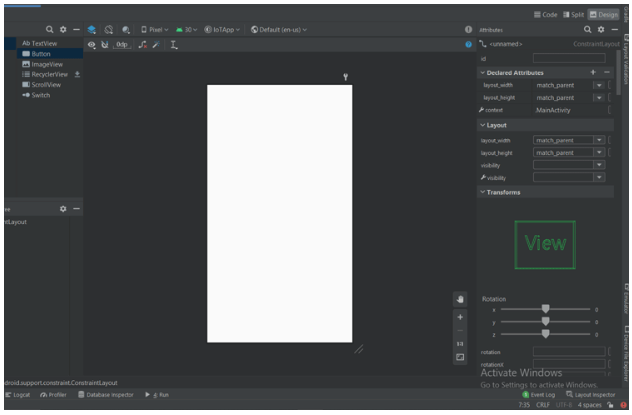
Task: Click the id input field
Action: click(568, 59)
